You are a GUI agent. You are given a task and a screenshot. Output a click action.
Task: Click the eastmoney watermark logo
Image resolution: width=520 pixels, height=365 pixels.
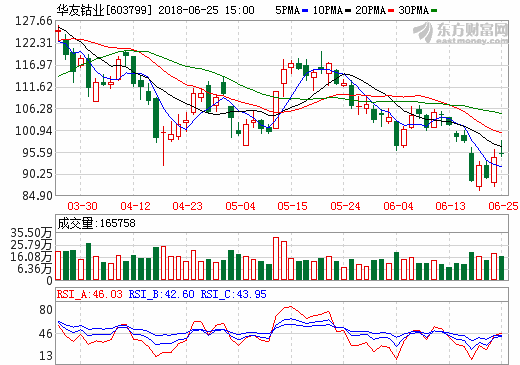[x=461, y=33]
